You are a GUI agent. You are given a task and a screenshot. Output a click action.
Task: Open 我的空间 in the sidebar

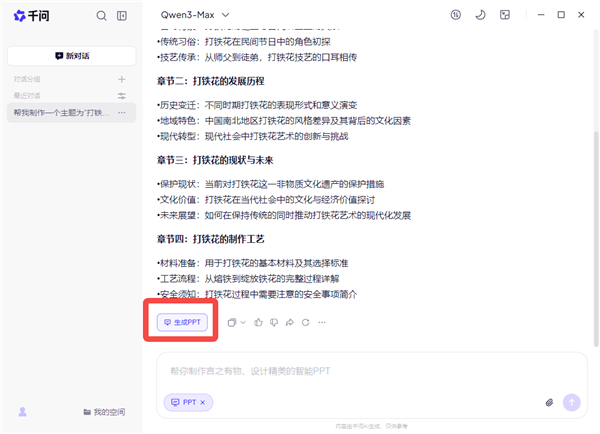click(x=103, y=412)
